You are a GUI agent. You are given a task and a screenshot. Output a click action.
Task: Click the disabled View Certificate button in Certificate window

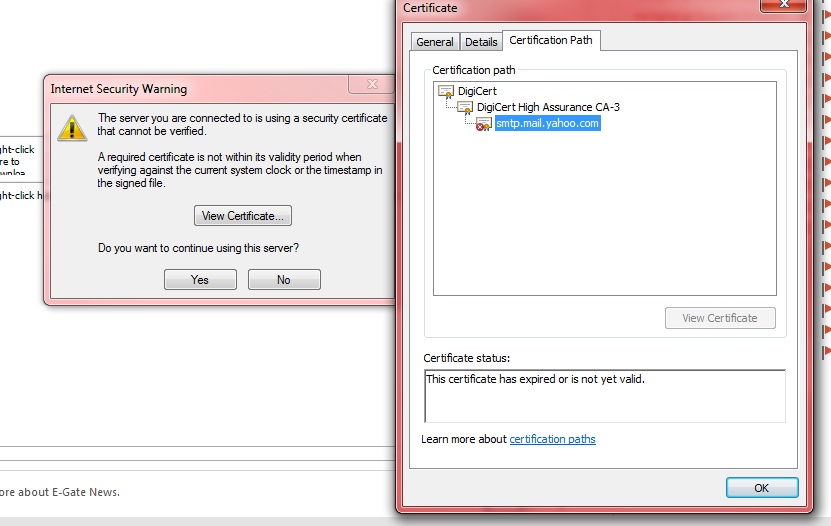[720, 318]
